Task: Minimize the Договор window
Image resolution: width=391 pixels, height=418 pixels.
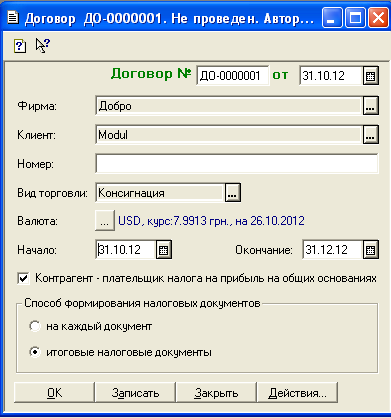Action: coord(332,17)
